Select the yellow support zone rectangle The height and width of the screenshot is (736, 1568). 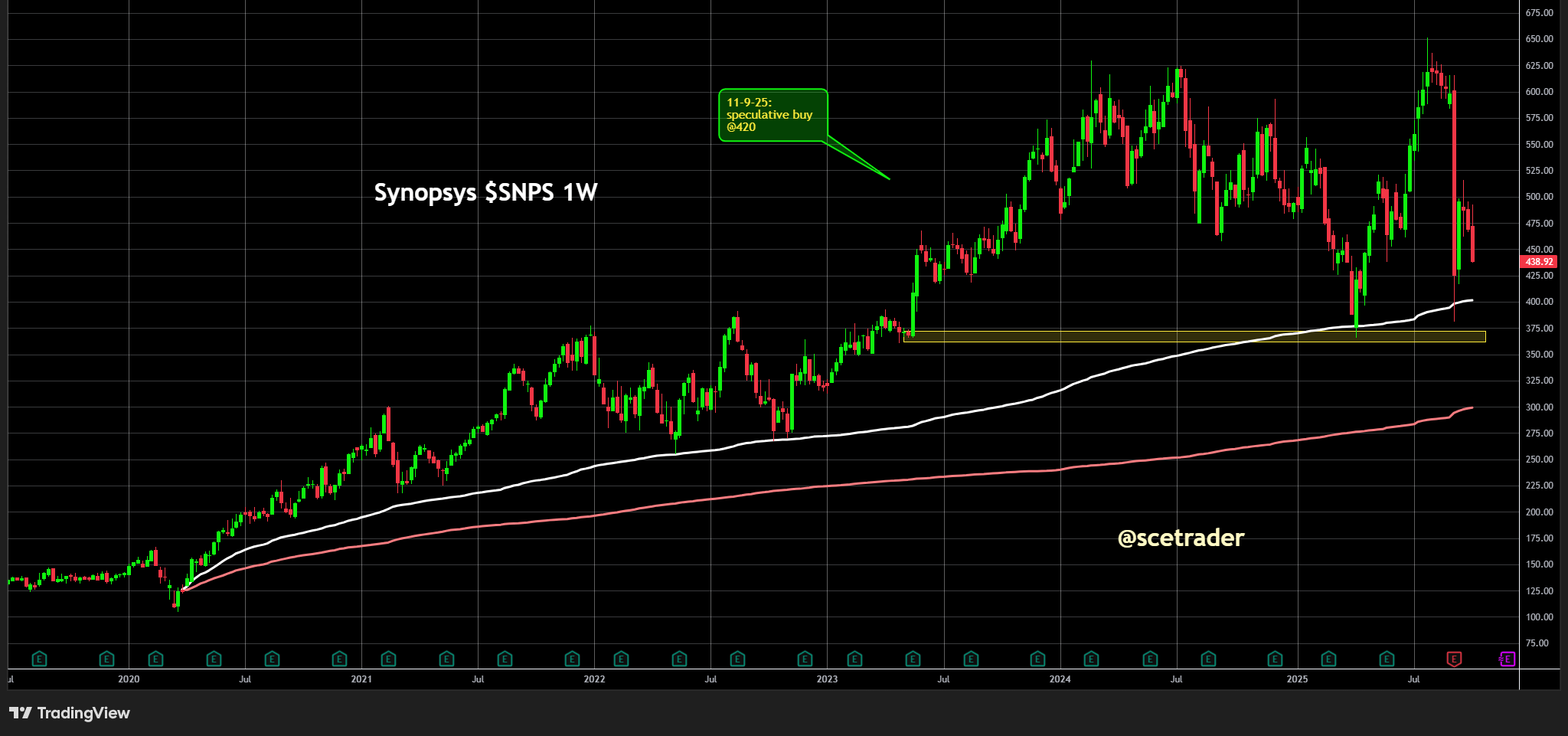tap(1194, 336)
